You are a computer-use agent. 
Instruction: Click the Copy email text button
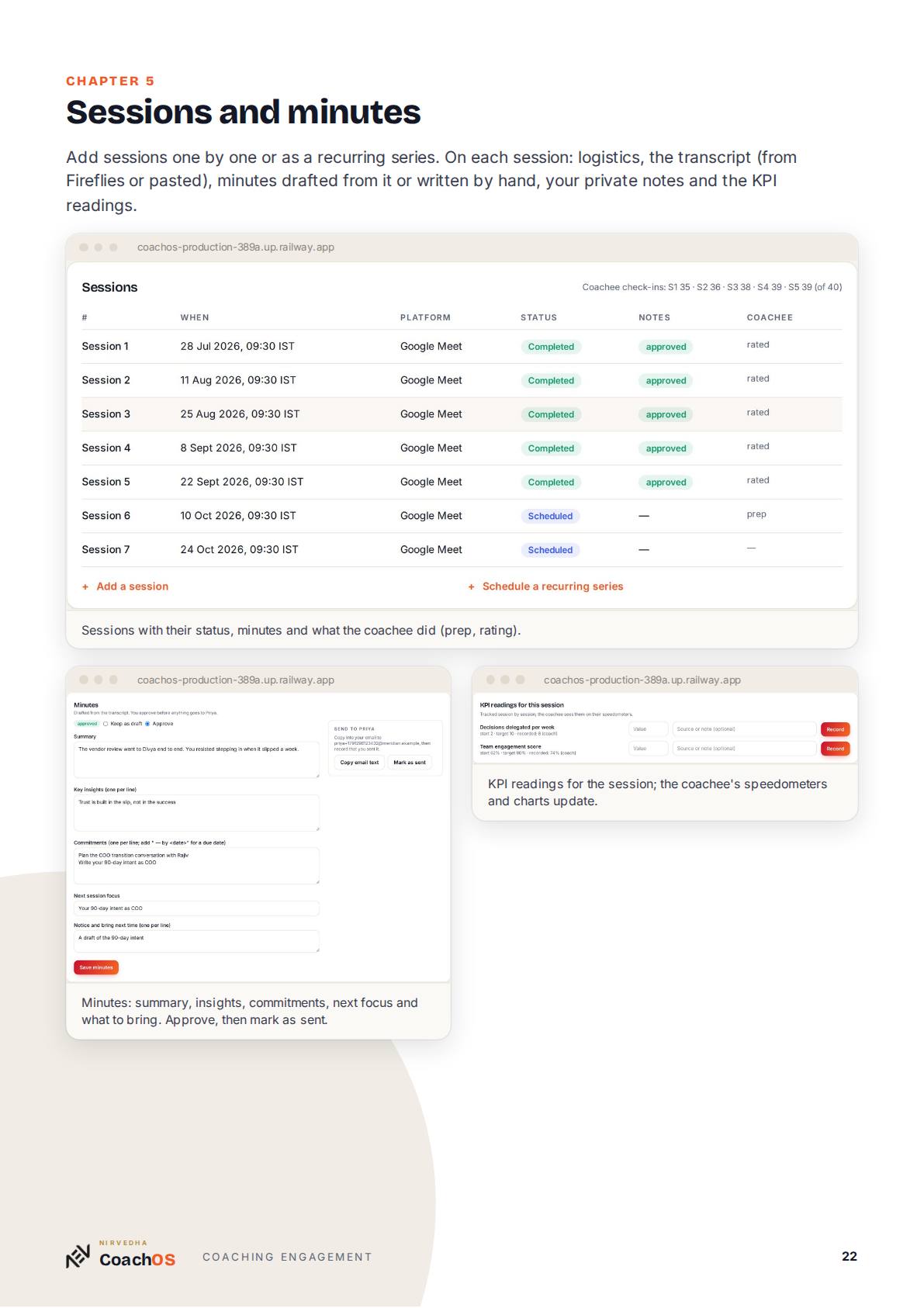[x=360, y=763]
